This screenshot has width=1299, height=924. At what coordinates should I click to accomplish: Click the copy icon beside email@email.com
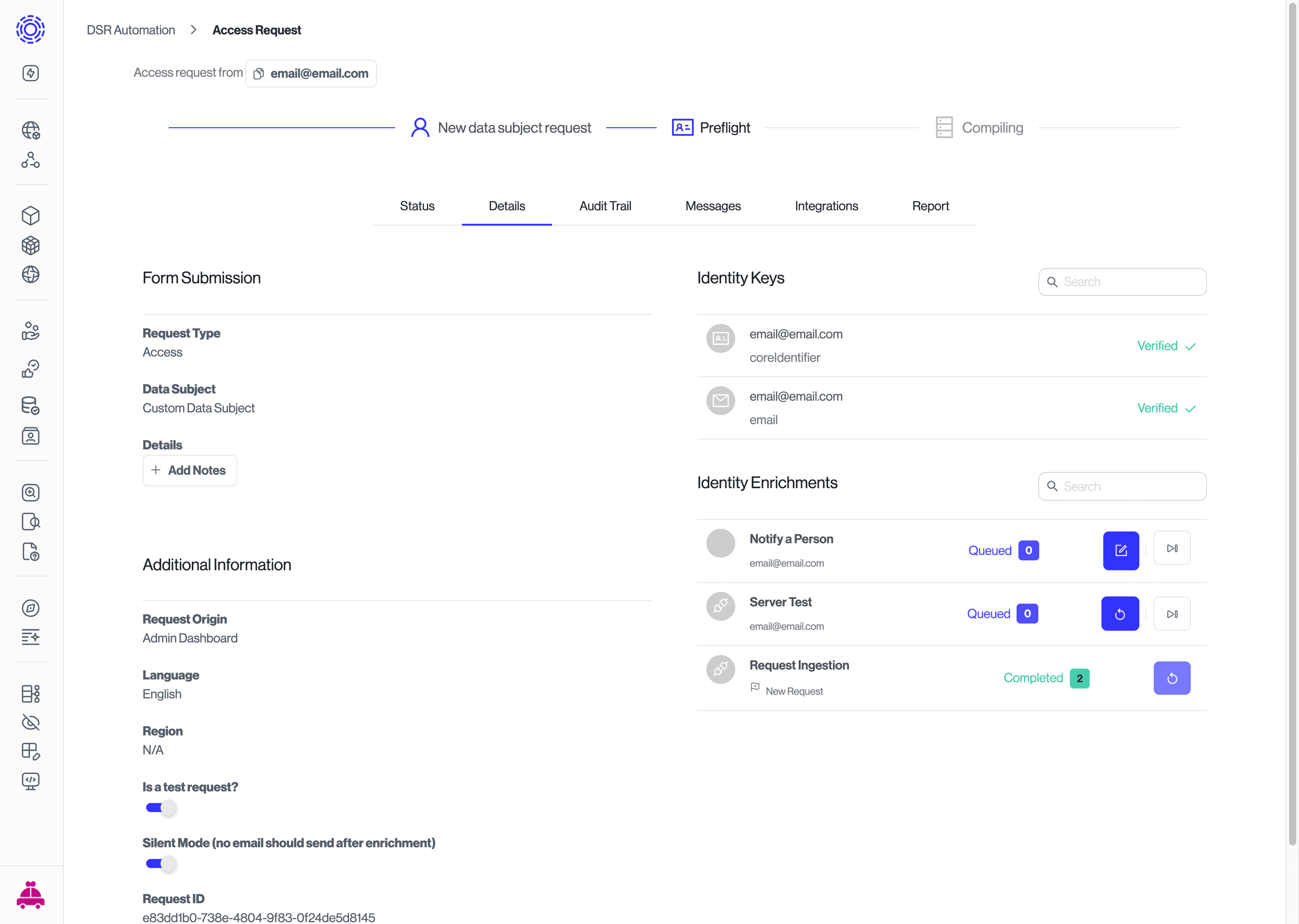pyautogui.click(x=259, y=73)
